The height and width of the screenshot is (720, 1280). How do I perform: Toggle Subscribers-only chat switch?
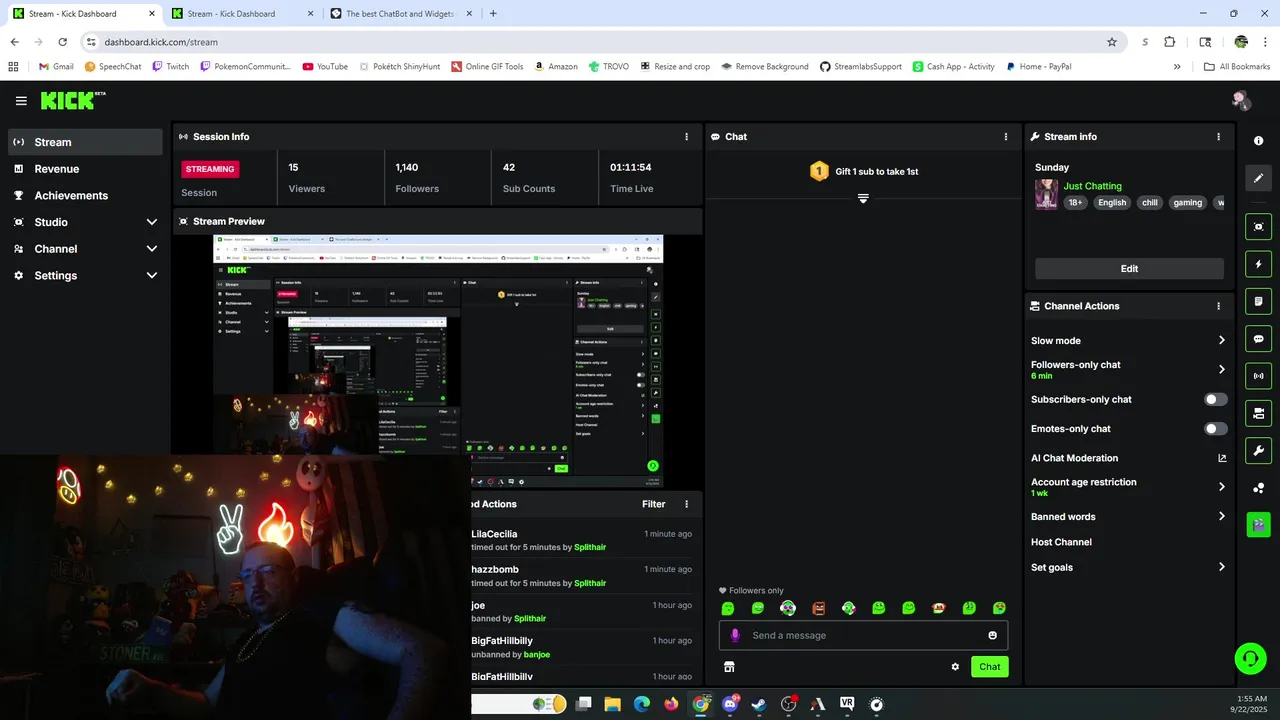click(1215, 399)
